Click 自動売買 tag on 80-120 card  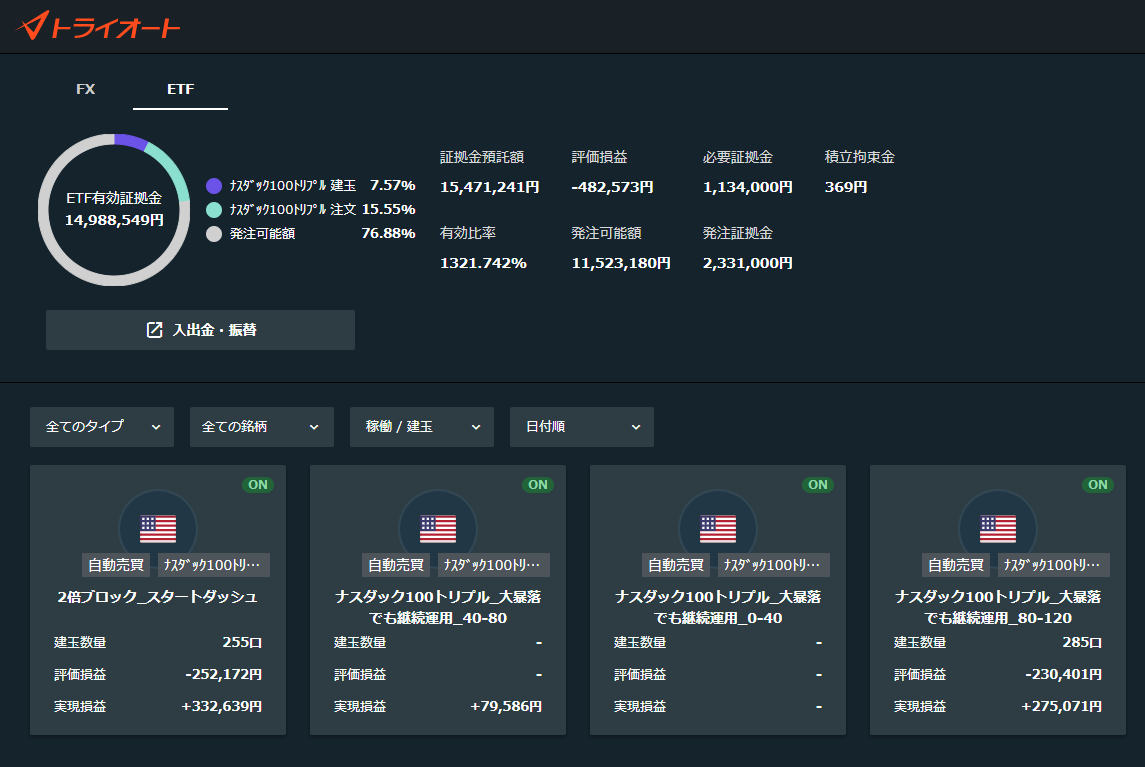pos(956,565)
